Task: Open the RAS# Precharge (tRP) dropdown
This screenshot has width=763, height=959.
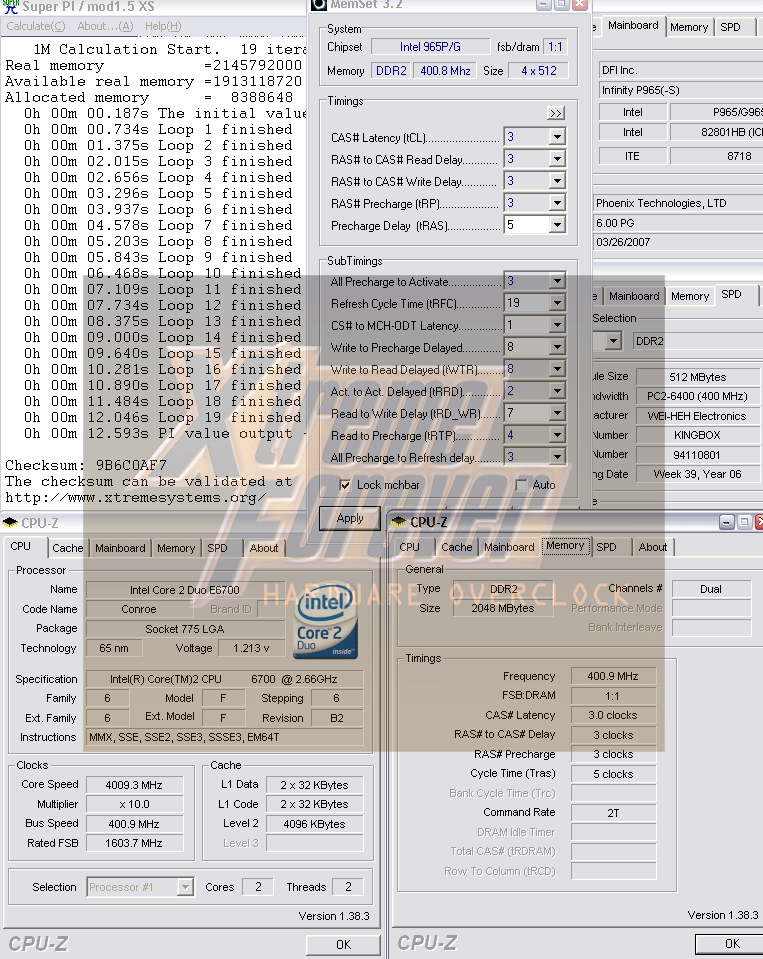Action: coord(557,203)
